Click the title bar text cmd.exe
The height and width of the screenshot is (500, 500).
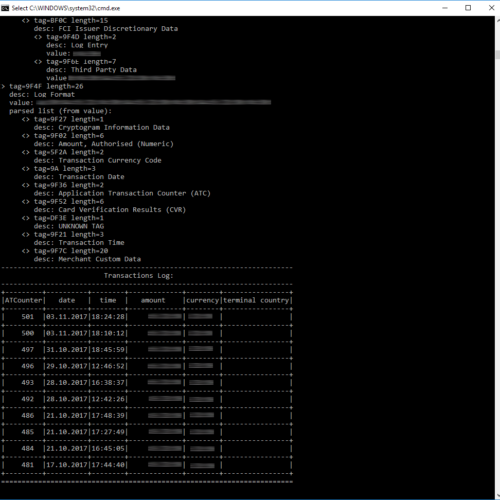(66, 8)
